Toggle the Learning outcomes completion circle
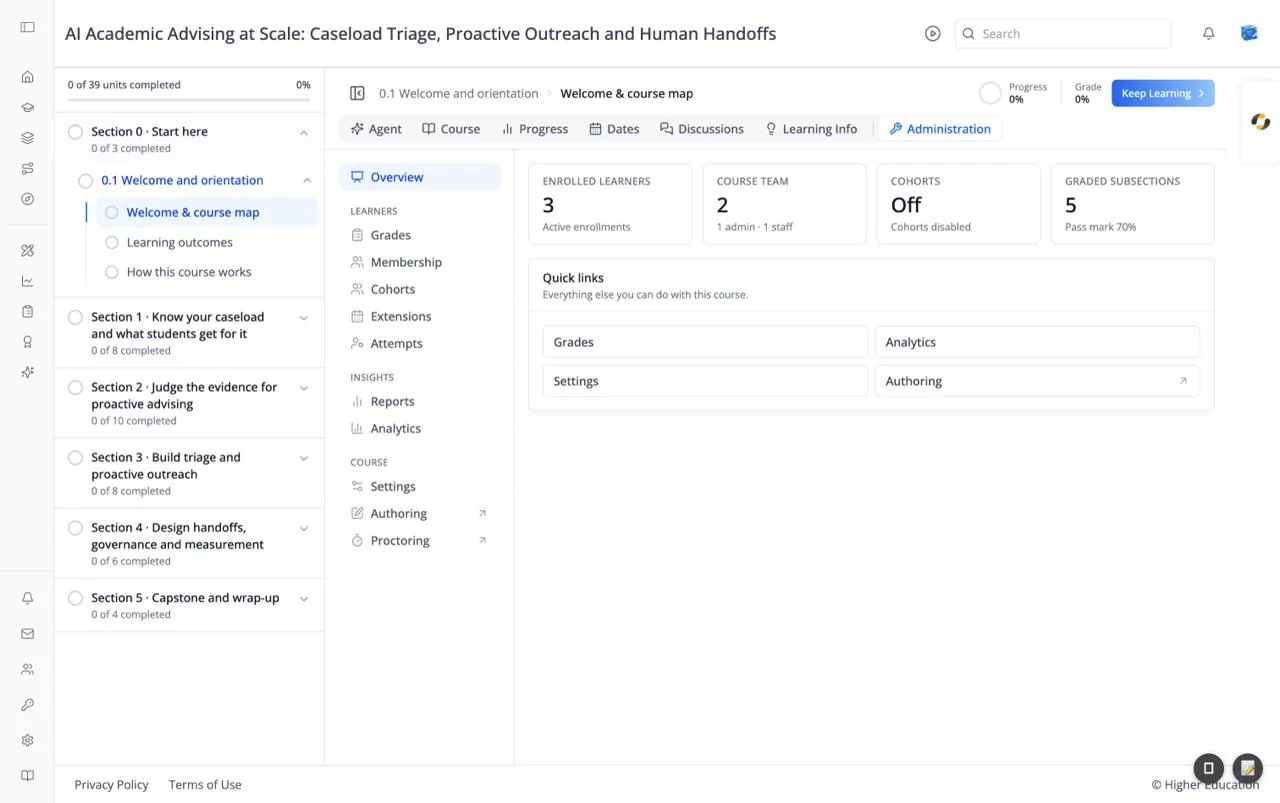This screenshot has width=1280, height=803. pyautogui.click(x=112, y=243)
